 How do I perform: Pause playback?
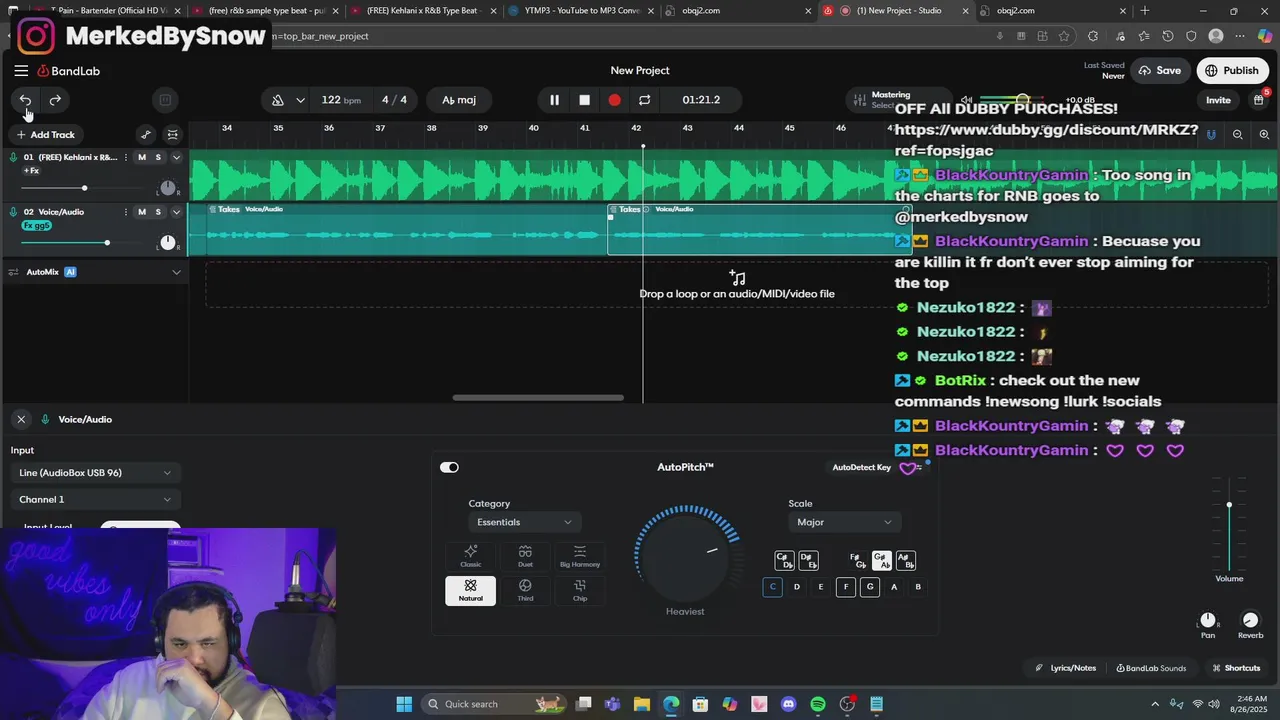pyautogui.click(x=554, y=100)
